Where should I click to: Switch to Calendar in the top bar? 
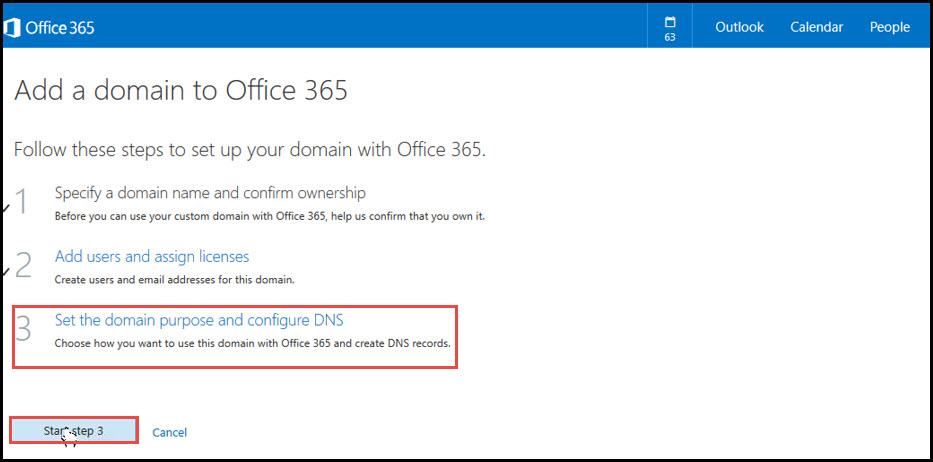point(816,27)
